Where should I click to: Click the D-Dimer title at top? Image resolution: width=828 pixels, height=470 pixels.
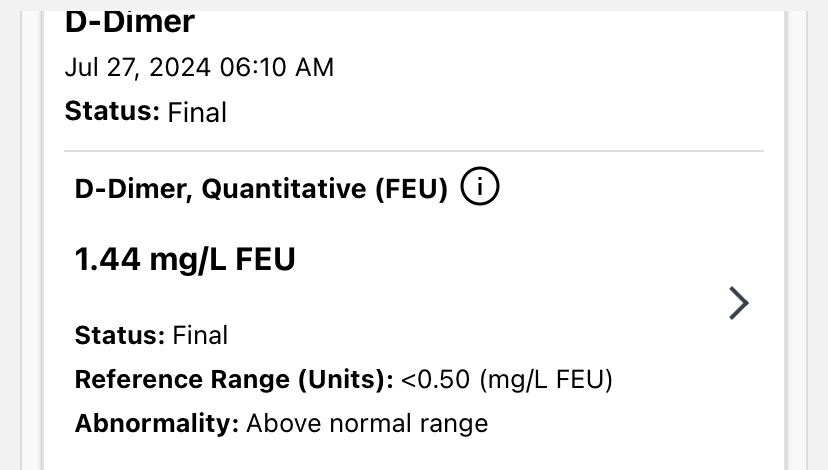(130, 20)
